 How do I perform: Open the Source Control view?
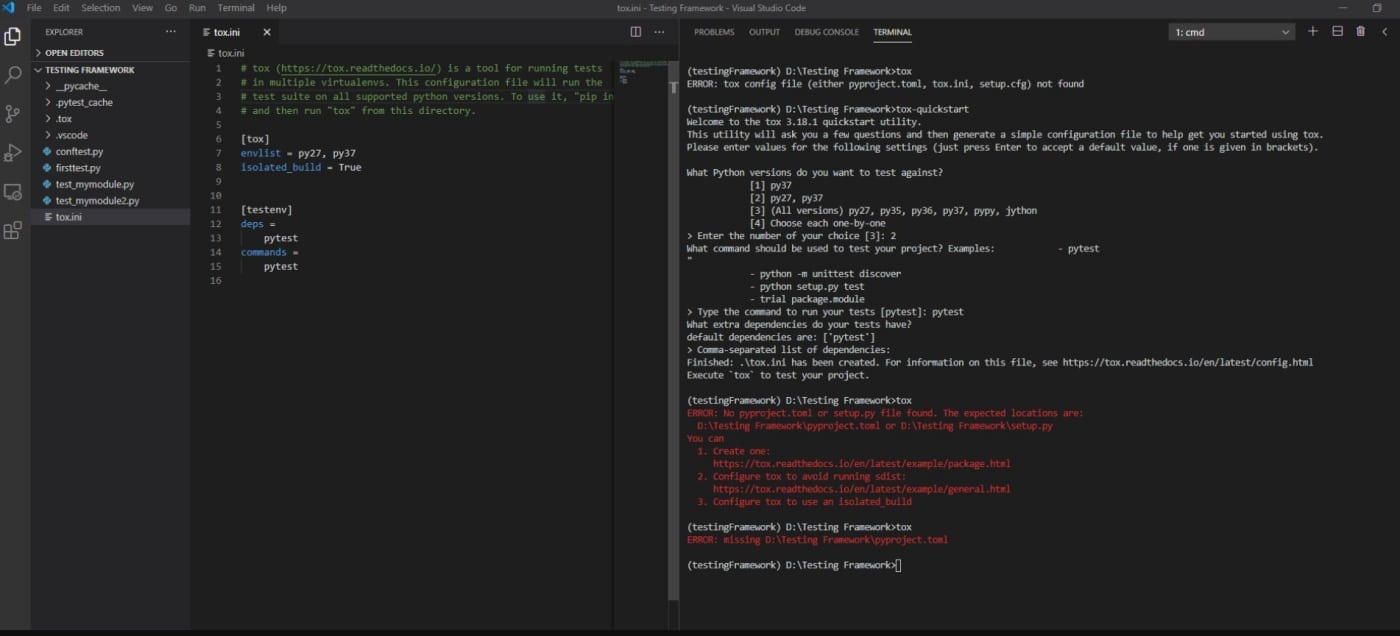(13, 114)
